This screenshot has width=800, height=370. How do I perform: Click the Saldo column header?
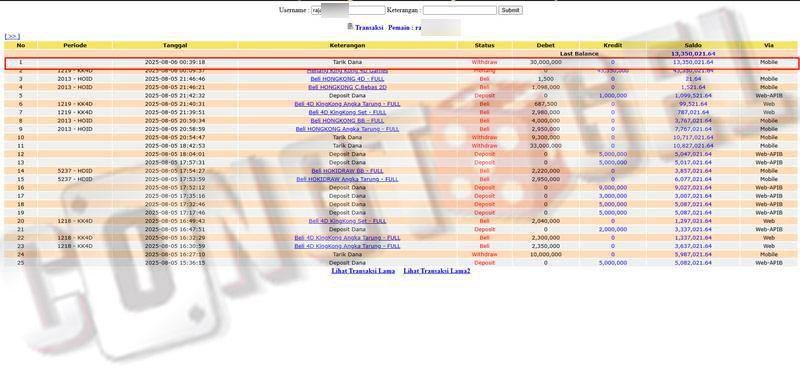click(x=693, y=45)
